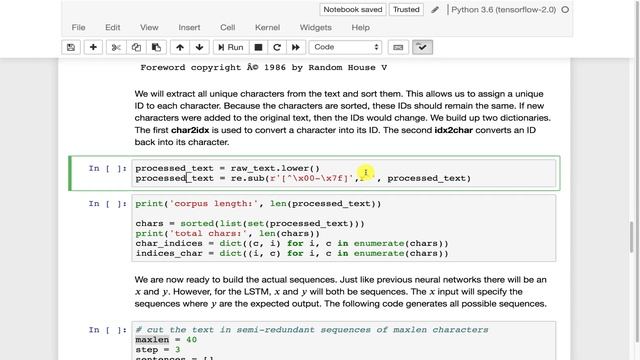
Task: Open the File menu
Action: point(78,27)
